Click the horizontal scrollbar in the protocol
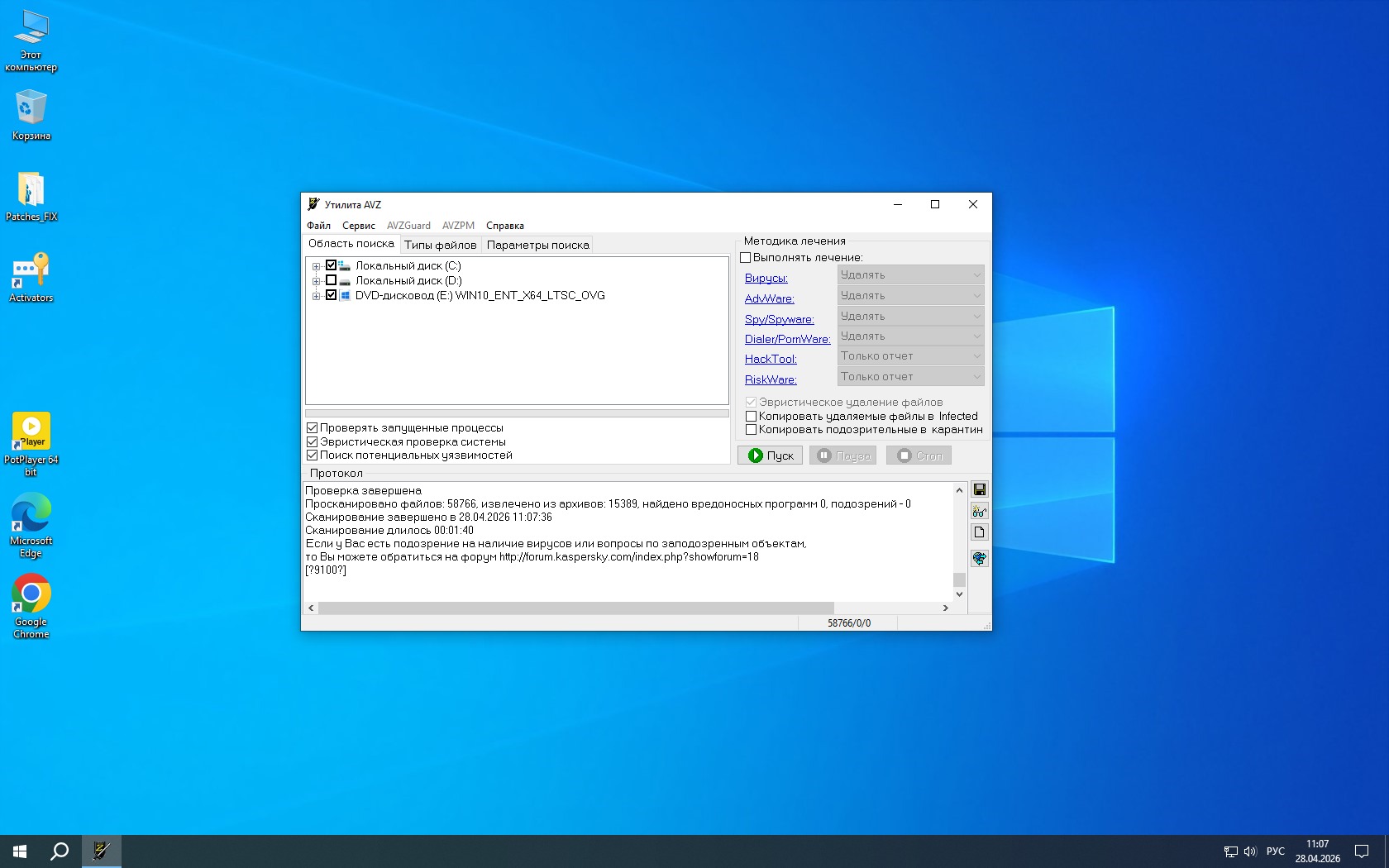The image size is (1389, 868). tap(575, 608)
